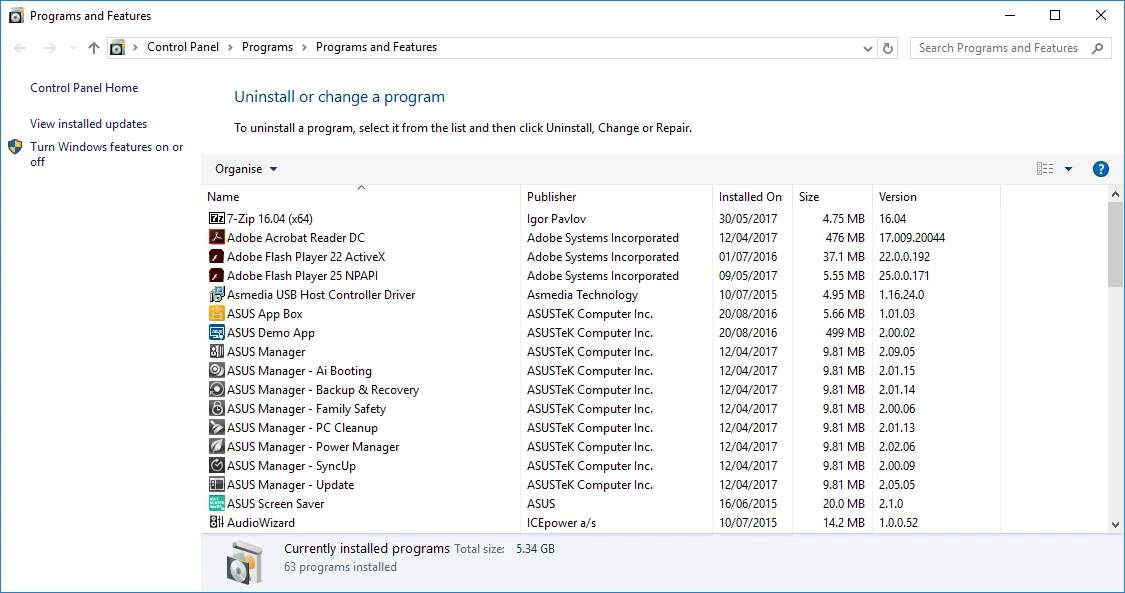
Task: Click the 30/05/2017 install date
Action: coord(748,219)
